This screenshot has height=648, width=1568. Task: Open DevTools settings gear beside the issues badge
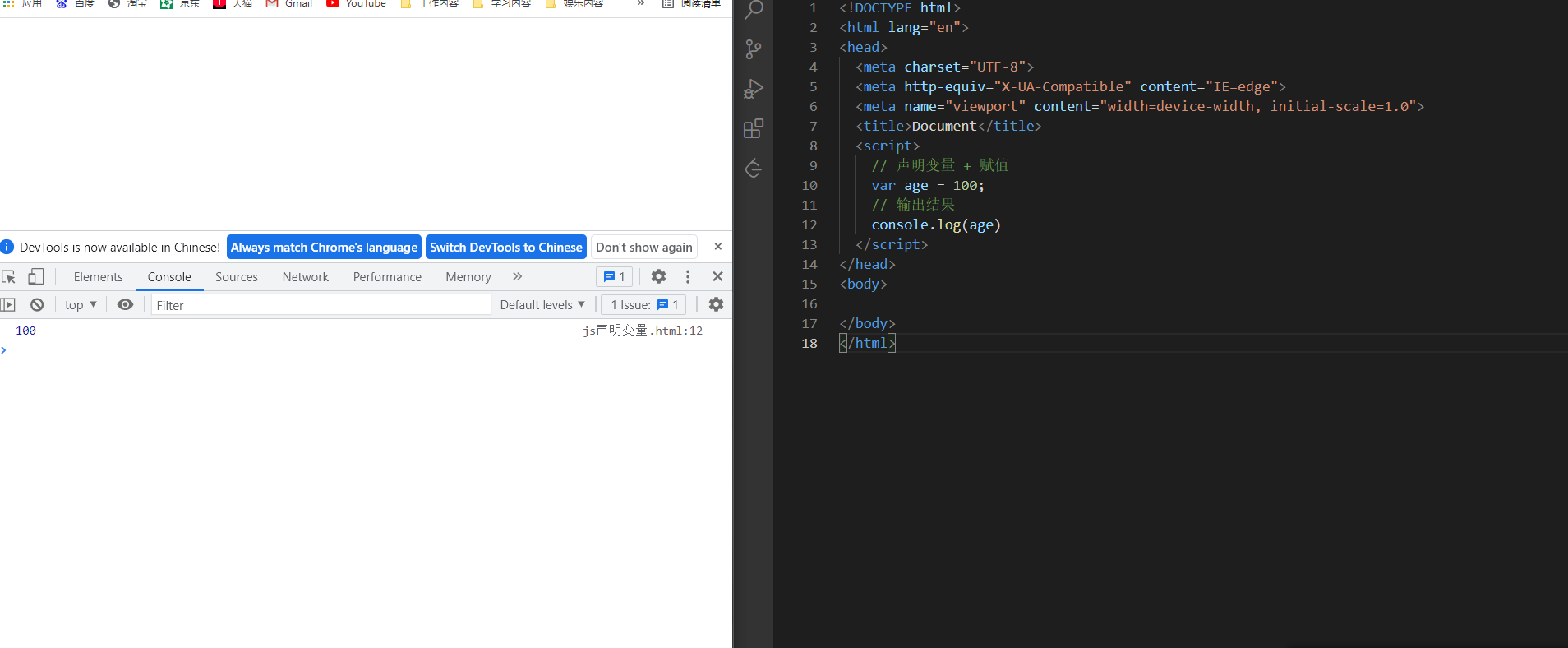(658, 277)
